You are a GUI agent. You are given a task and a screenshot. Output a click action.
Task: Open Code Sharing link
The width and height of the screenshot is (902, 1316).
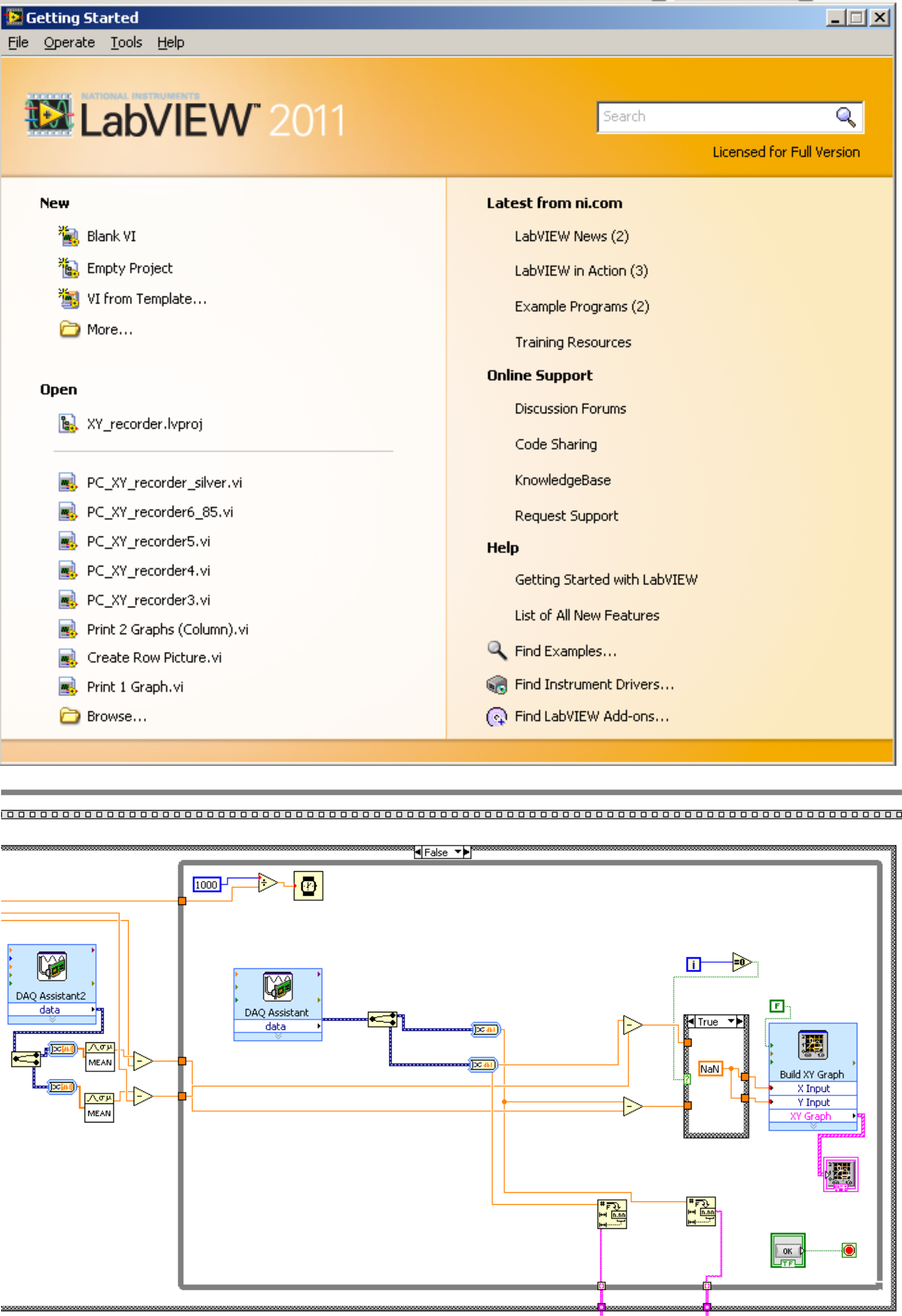click(556, 444)
